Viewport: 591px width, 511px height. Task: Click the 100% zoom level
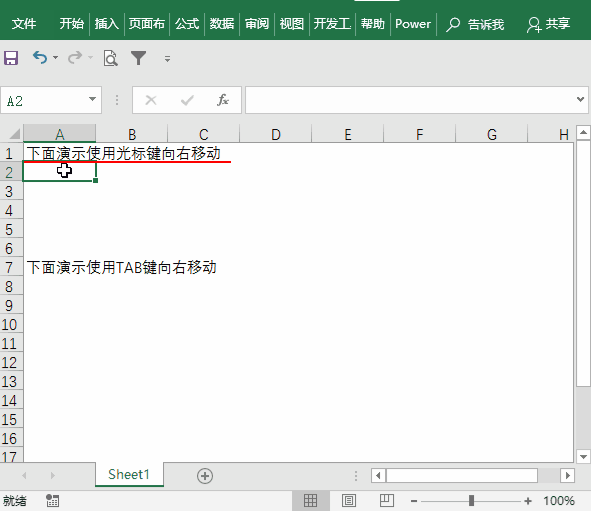(559, 500)
